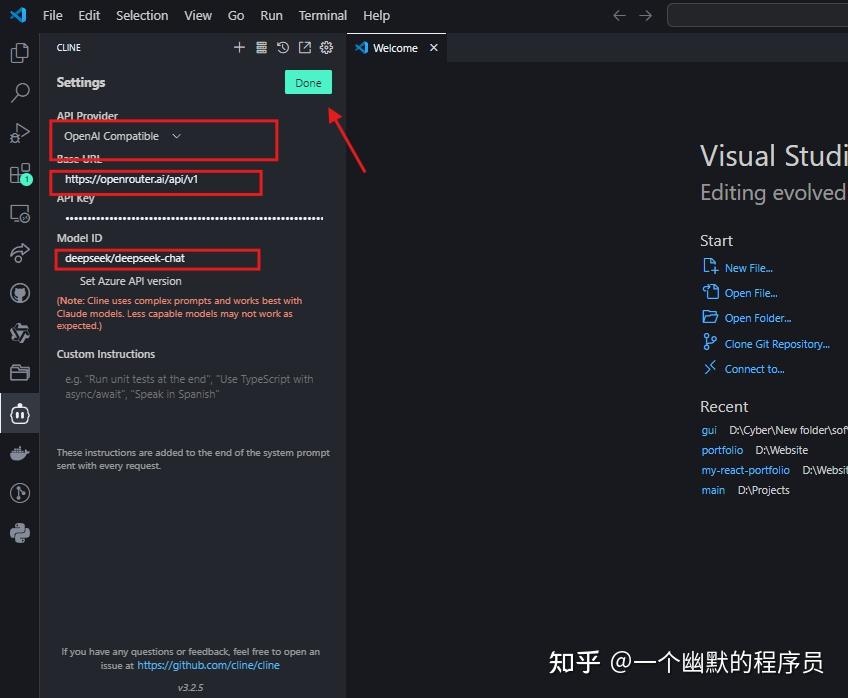The height and width of the screenshot is (698, 848).
Task: Open Cline in a new editor tab
Action: 305,47
